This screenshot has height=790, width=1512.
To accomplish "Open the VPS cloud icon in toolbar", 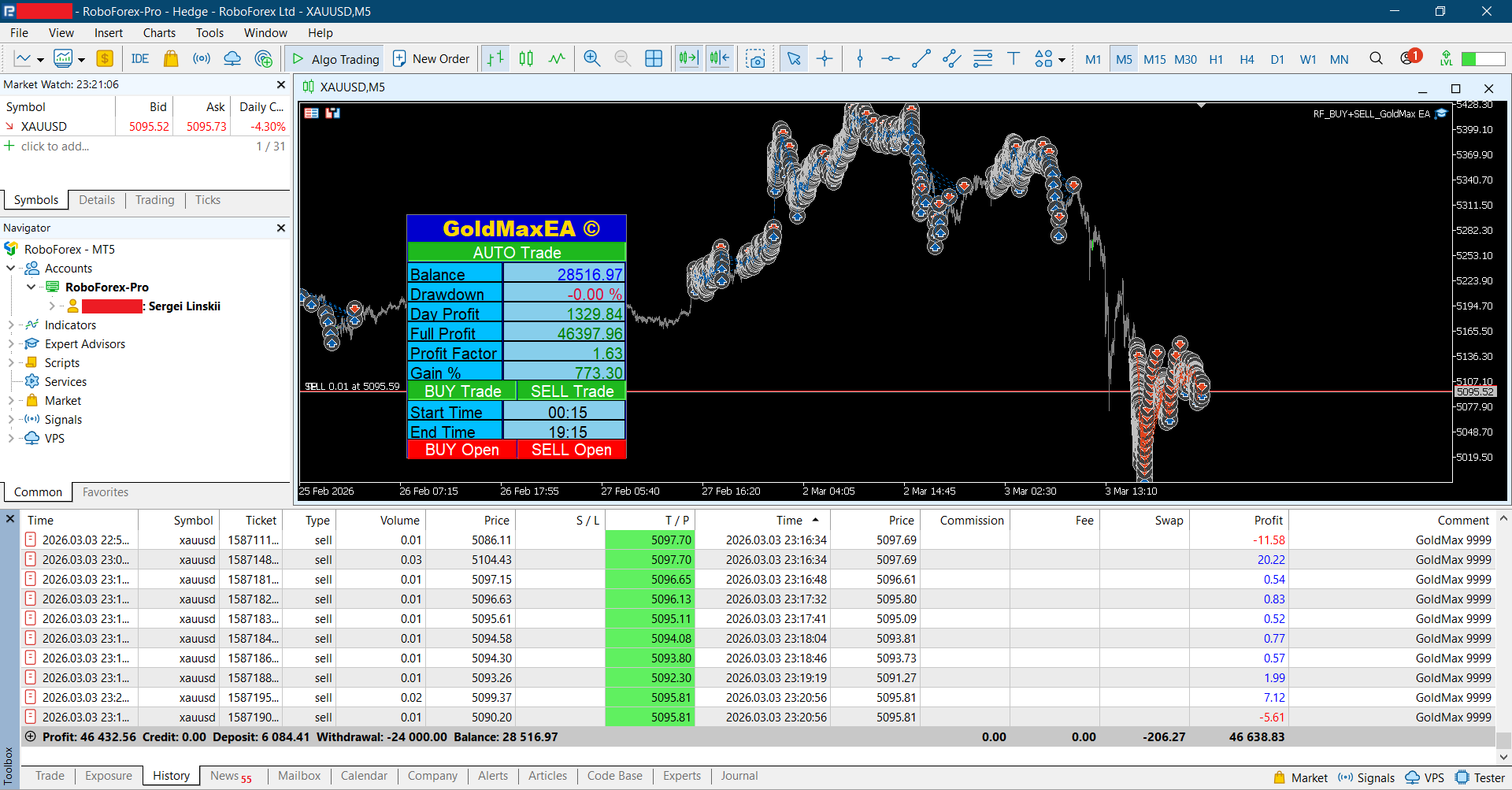I will click(x=232, y=59).
